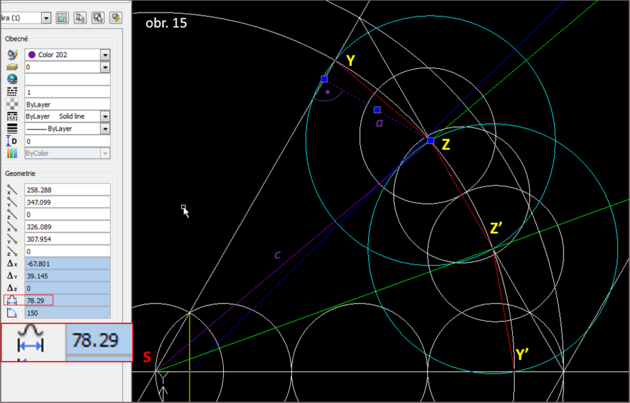Click the start point X icon
The image size is (630, 403).
point(12,190)
